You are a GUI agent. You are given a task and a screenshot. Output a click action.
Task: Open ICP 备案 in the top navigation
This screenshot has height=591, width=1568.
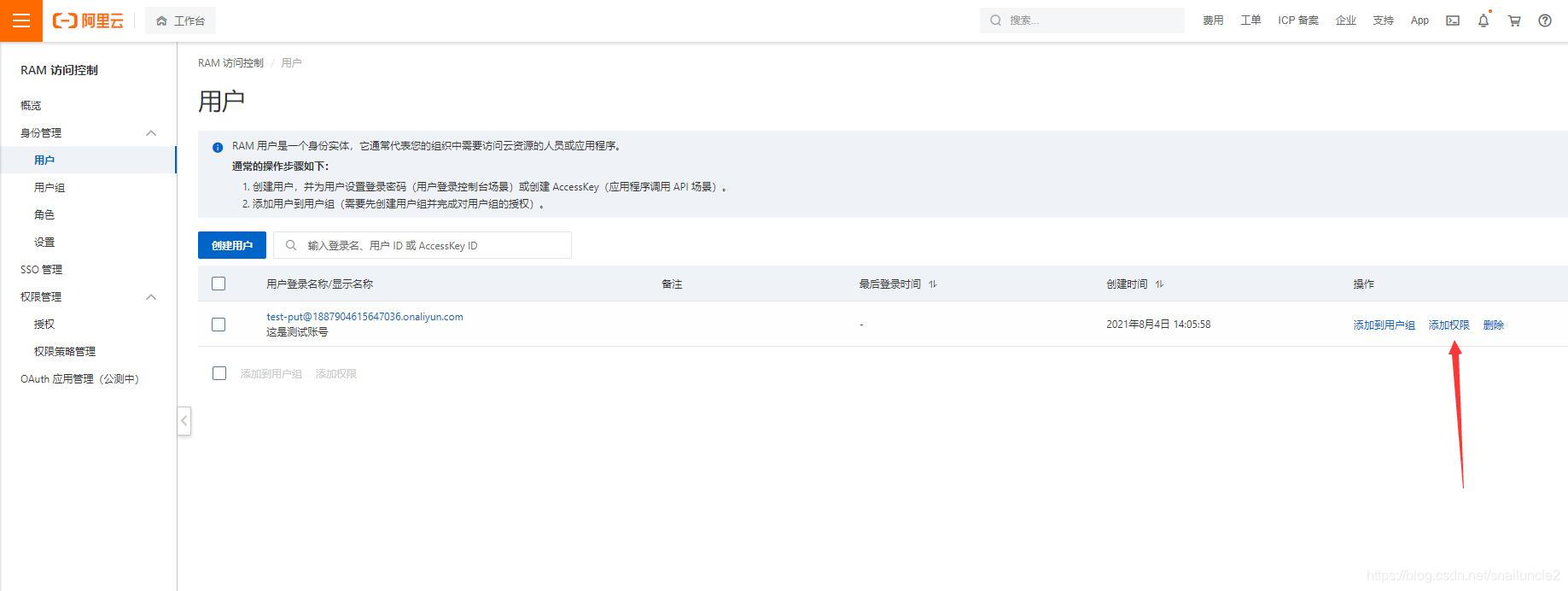(1298, 20)
